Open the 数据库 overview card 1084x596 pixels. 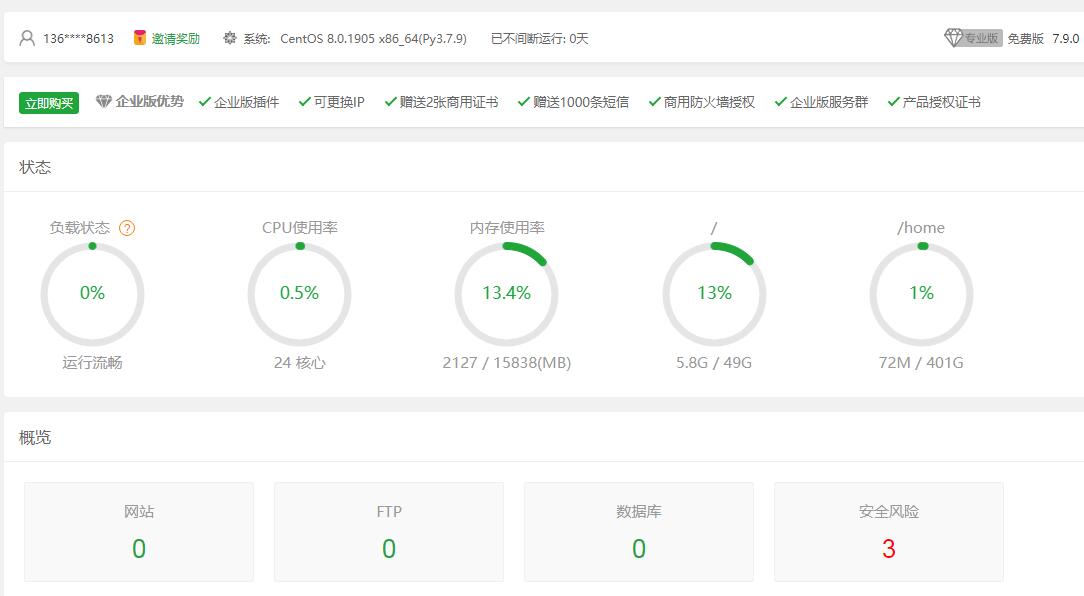[x=639, y=532]
